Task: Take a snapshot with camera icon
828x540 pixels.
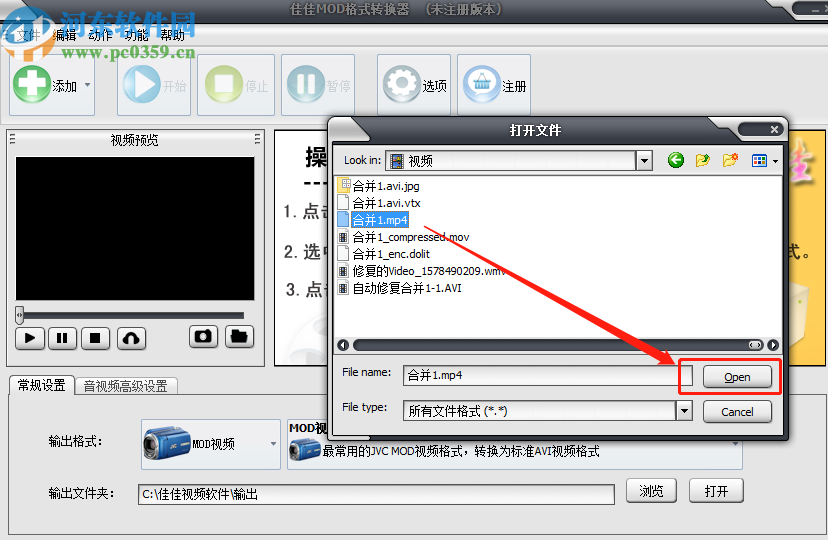Action: [203, 336]
